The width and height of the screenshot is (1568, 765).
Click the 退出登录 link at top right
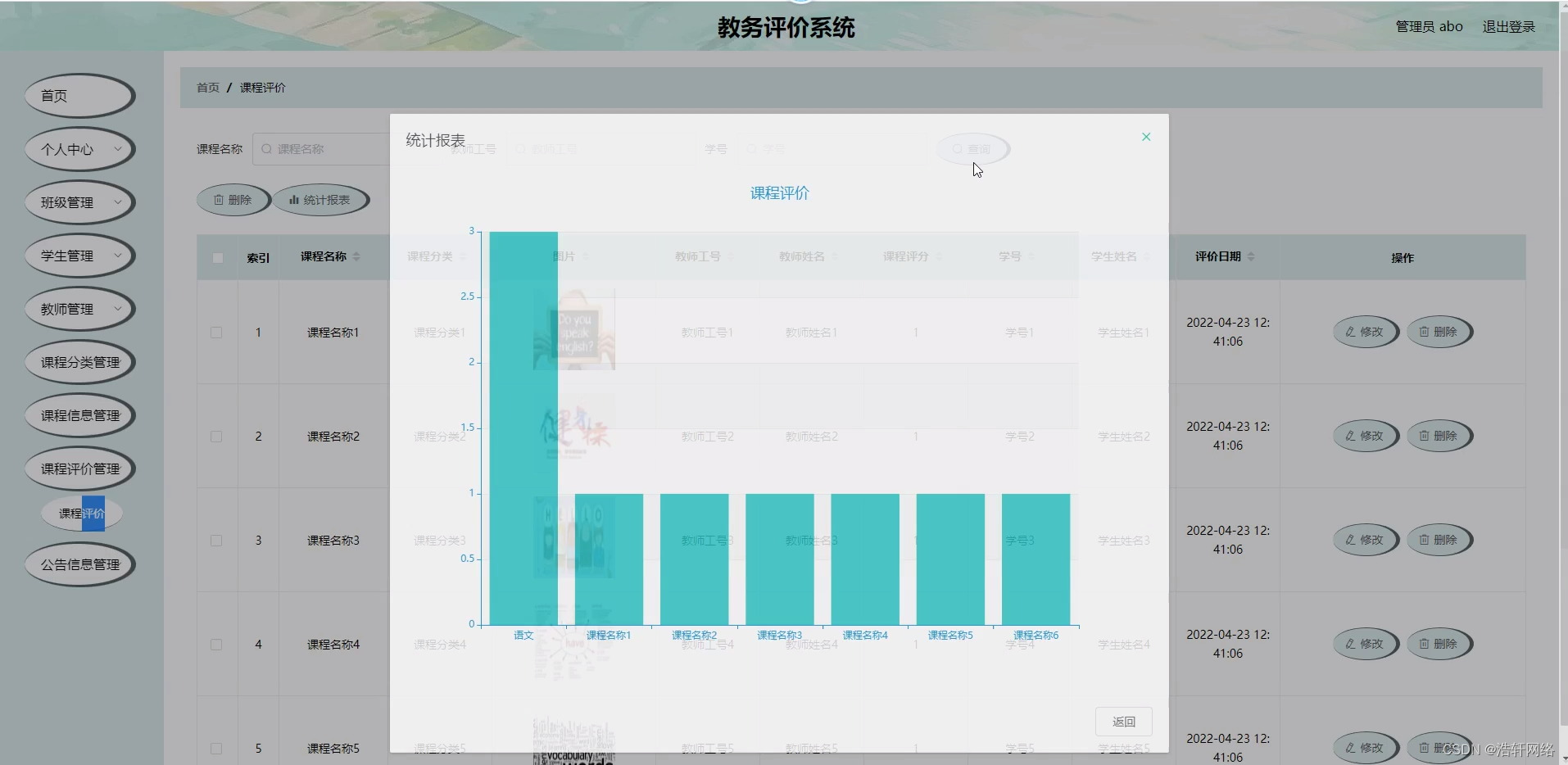point(1508,25)
